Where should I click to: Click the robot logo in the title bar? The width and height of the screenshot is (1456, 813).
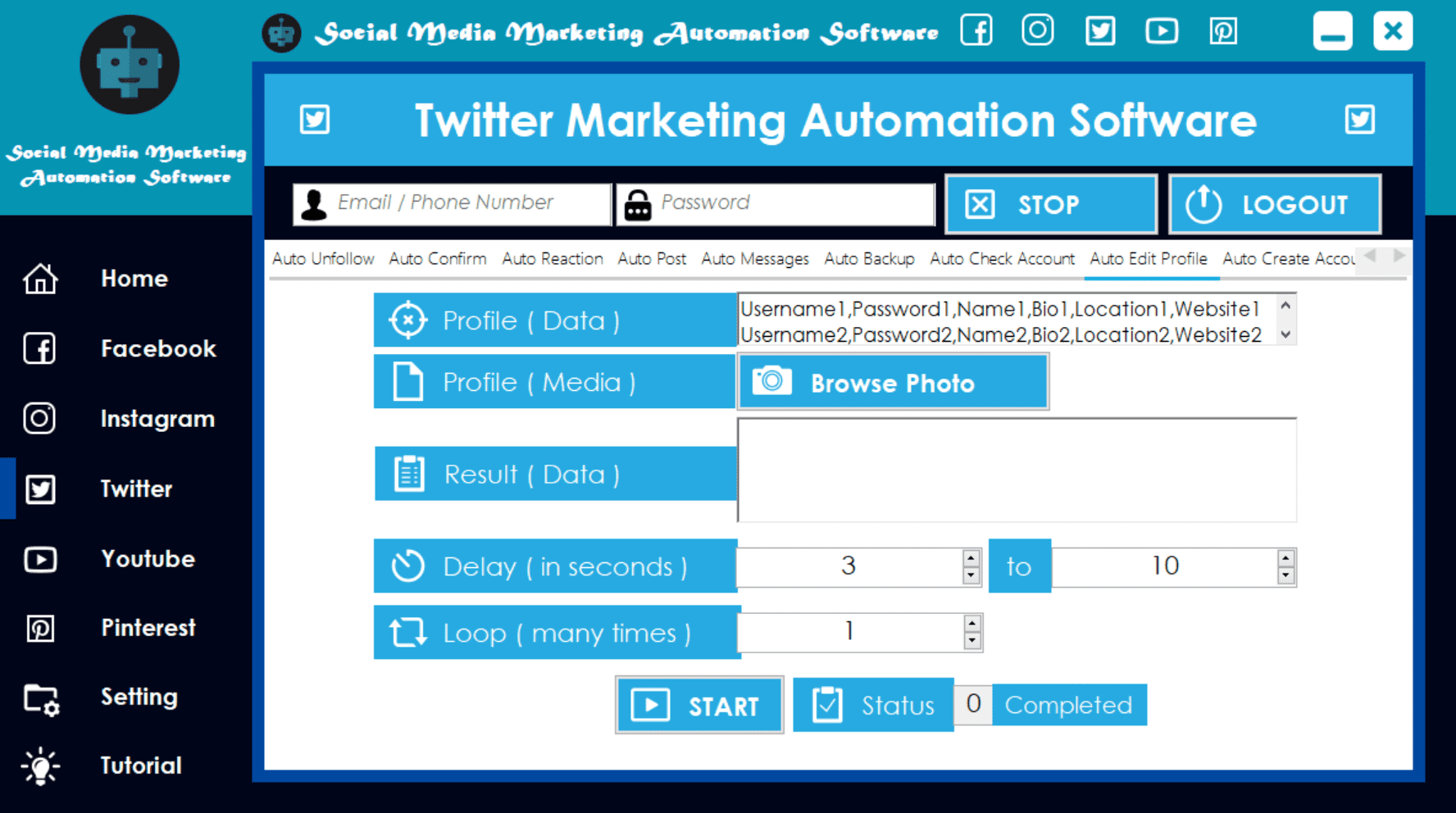pyautogui.click(x=281, y=34)
